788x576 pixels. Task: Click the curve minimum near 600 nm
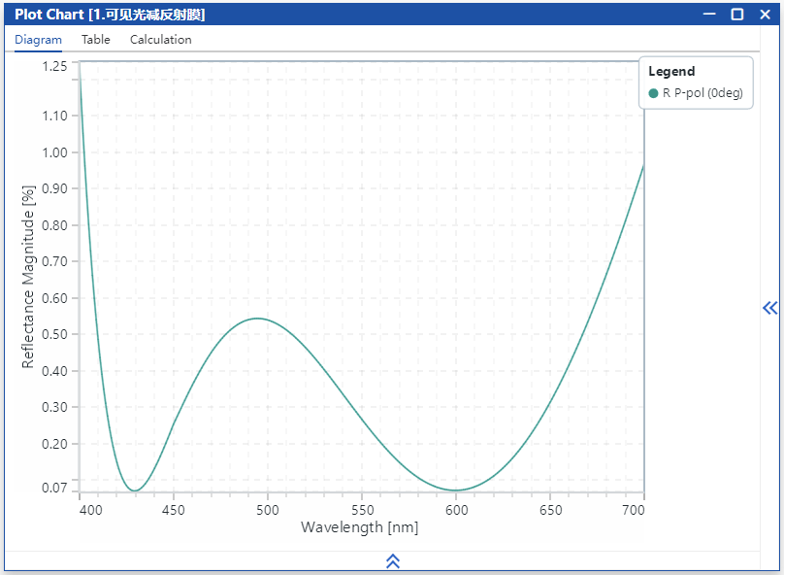coord(457,490)
